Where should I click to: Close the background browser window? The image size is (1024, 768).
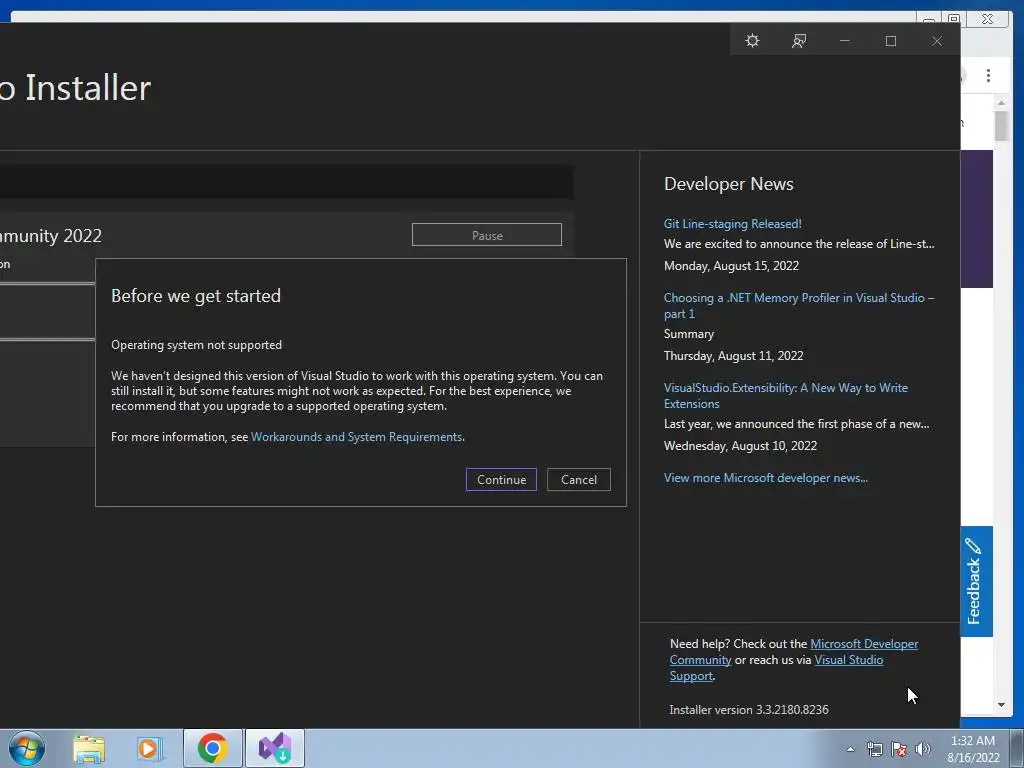(x=987, y=18)
